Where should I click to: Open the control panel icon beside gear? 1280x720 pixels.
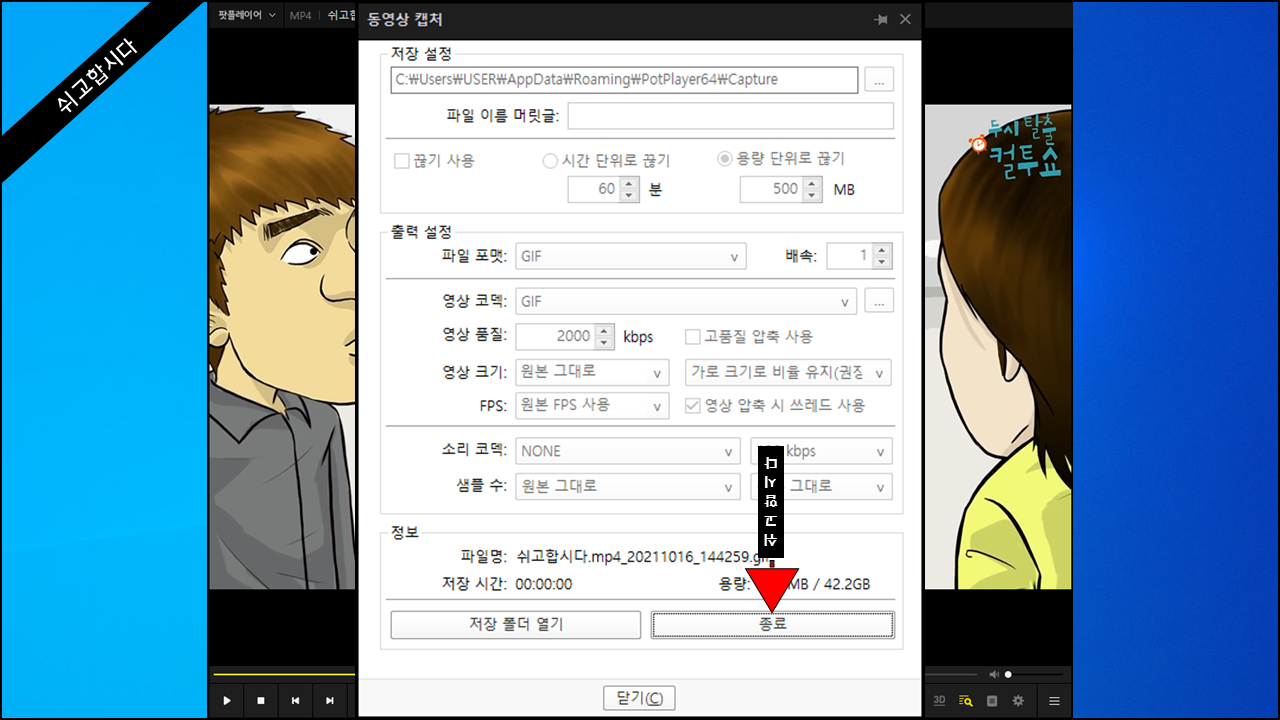992,701
